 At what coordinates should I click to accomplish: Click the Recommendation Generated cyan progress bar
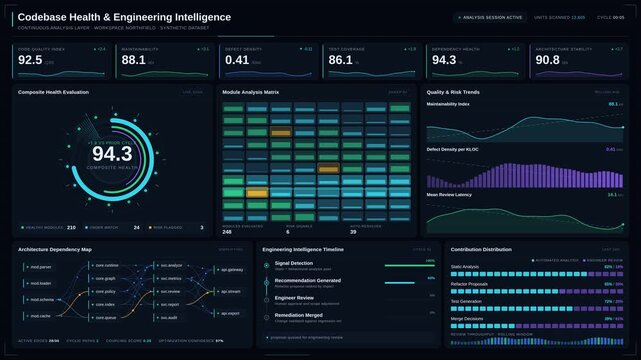tap(399, 283)
